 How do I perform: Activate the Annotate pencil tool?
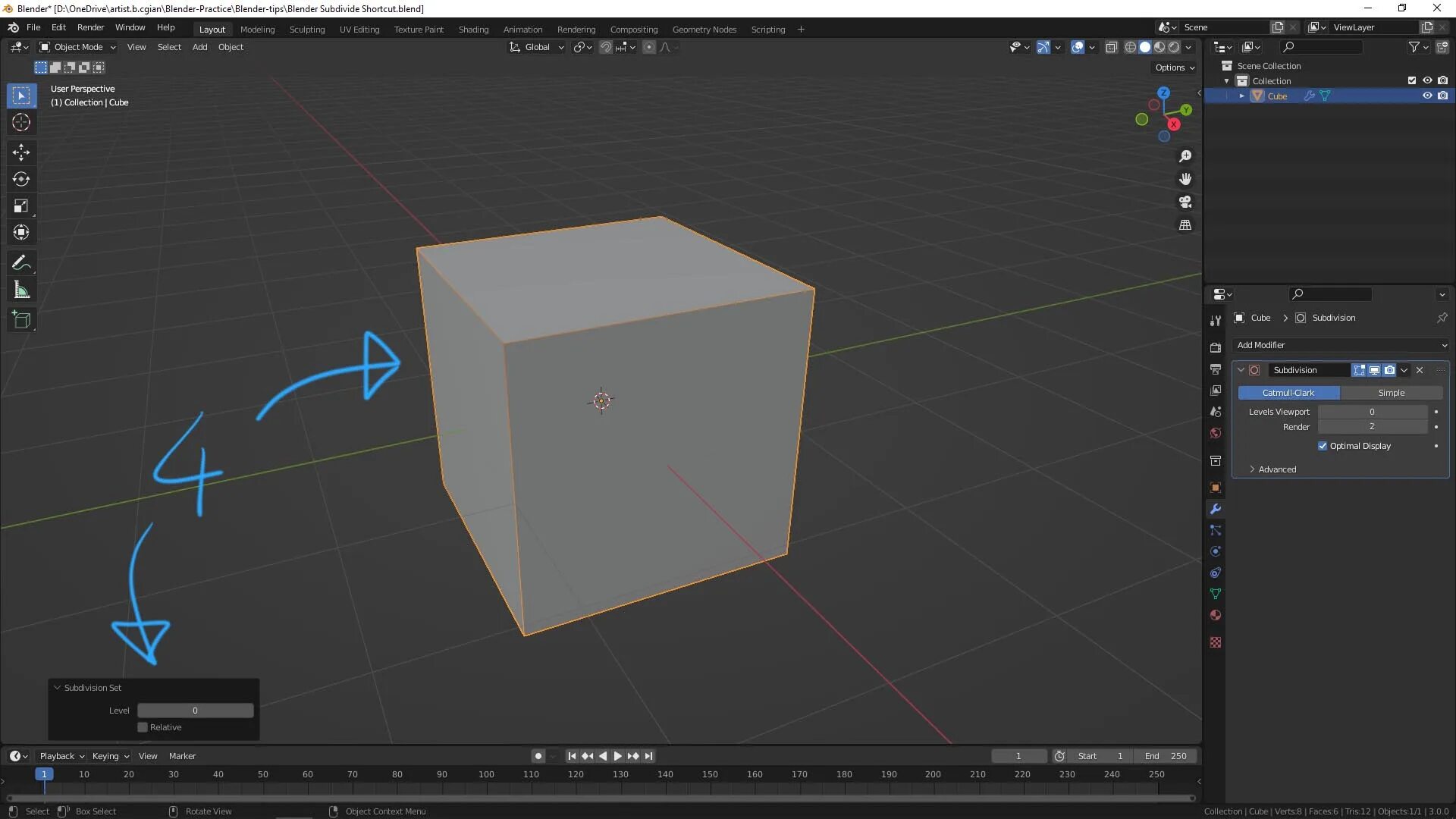[x=21, y=263]
